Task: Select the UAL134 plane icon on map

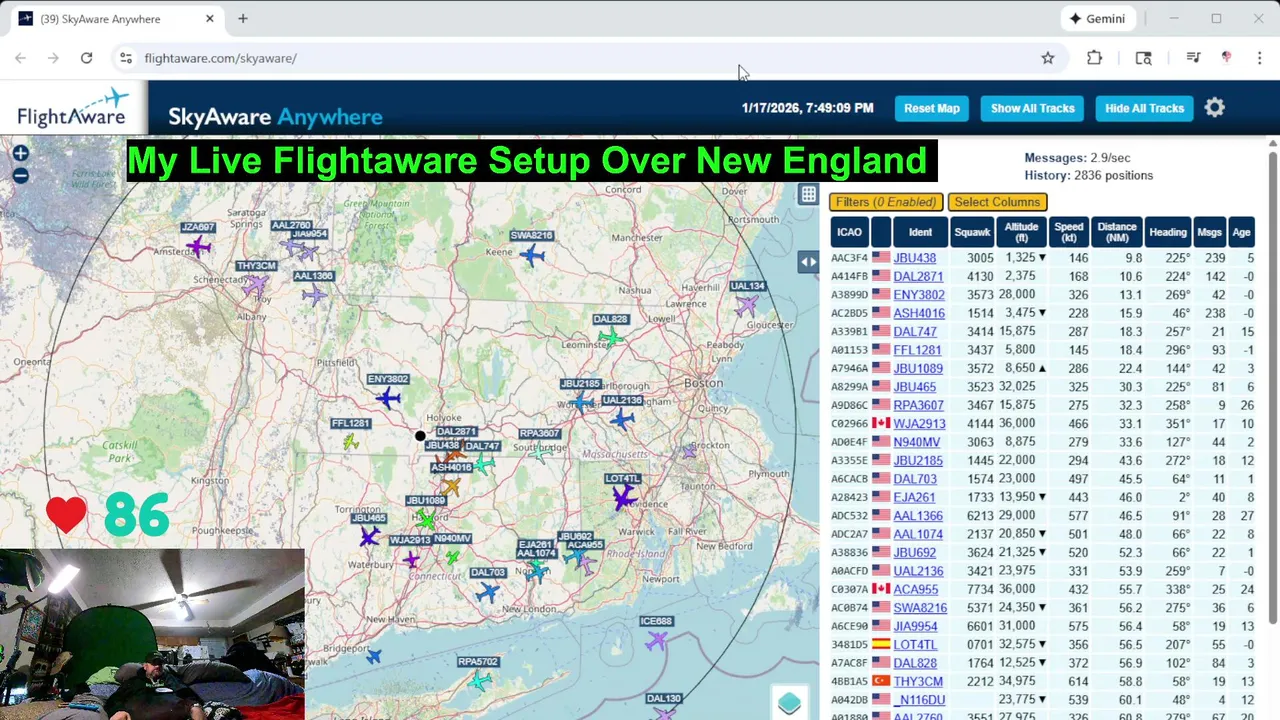Action: click(x=746, y=306)
